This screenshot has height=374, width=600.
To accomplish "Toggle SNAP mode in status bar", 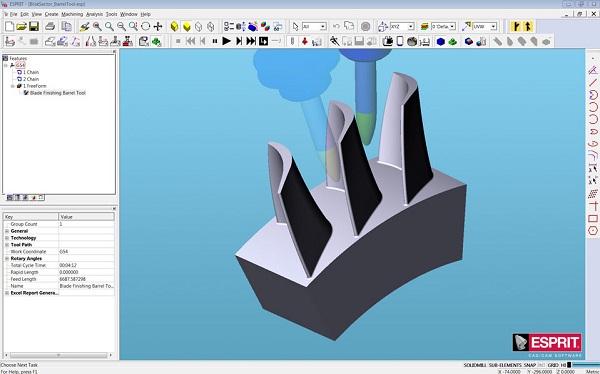I will tap(530, 365).
